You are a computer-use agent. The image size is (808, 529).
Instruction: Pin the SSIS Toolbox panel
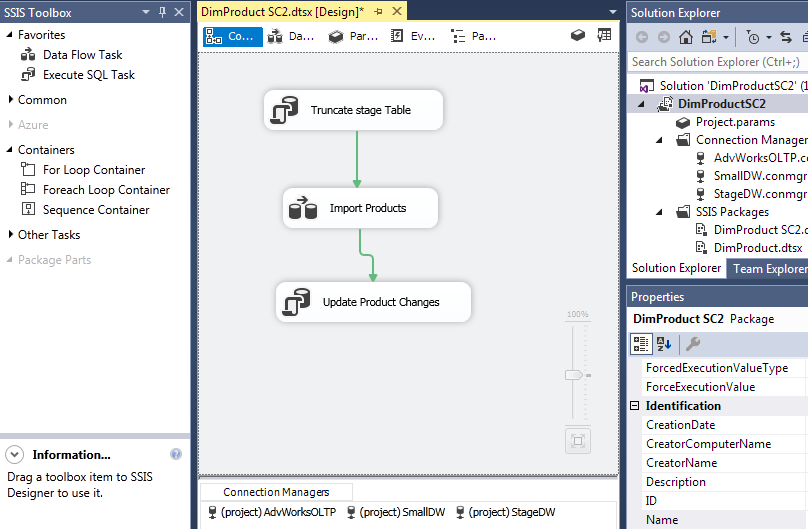coord(163,12)
